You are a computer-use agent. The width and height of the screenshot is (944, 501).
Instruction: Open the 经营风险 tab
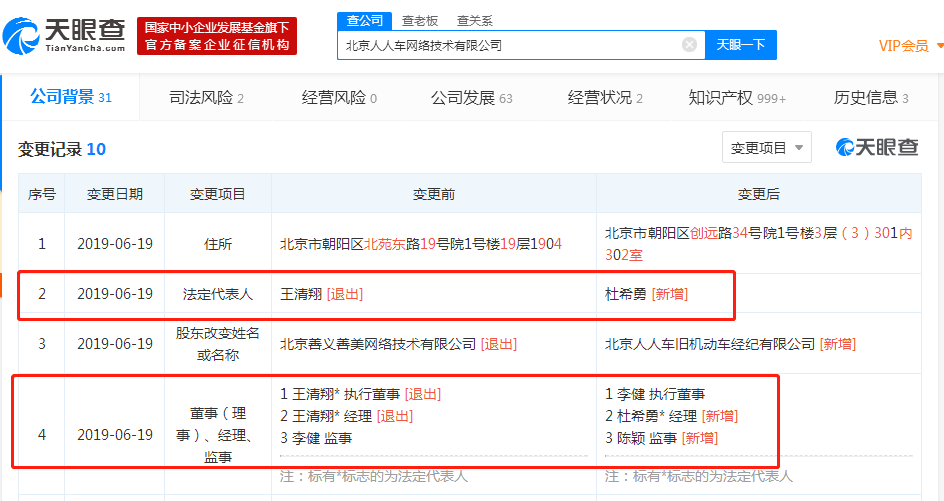[x=339, y=98]
